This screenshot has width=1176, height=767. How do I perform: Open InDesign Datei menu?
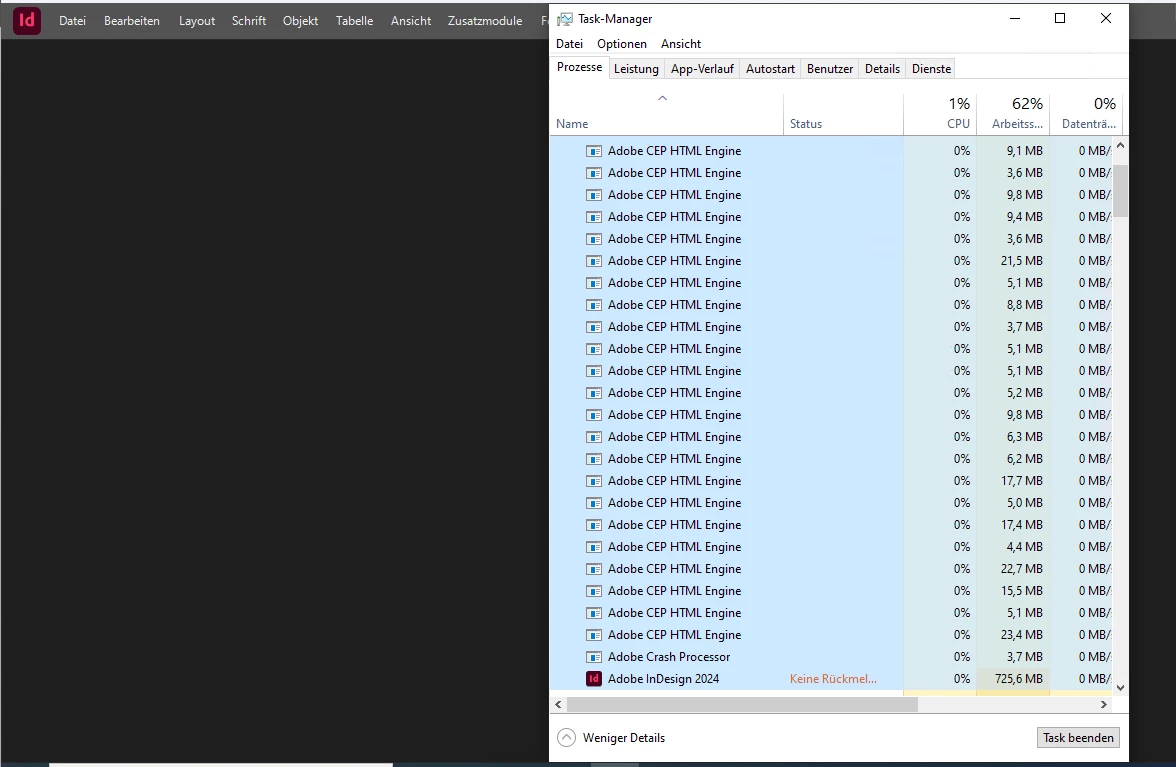click(72, 21)
